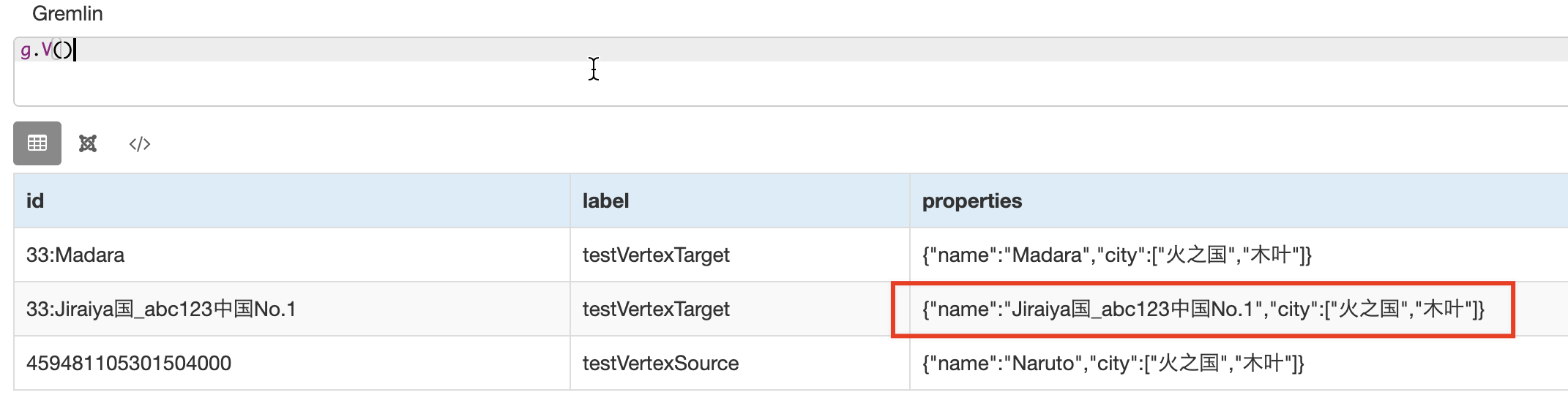
Task: Click 木叶 city value in Madara's properties
Action: point(1270,255)
